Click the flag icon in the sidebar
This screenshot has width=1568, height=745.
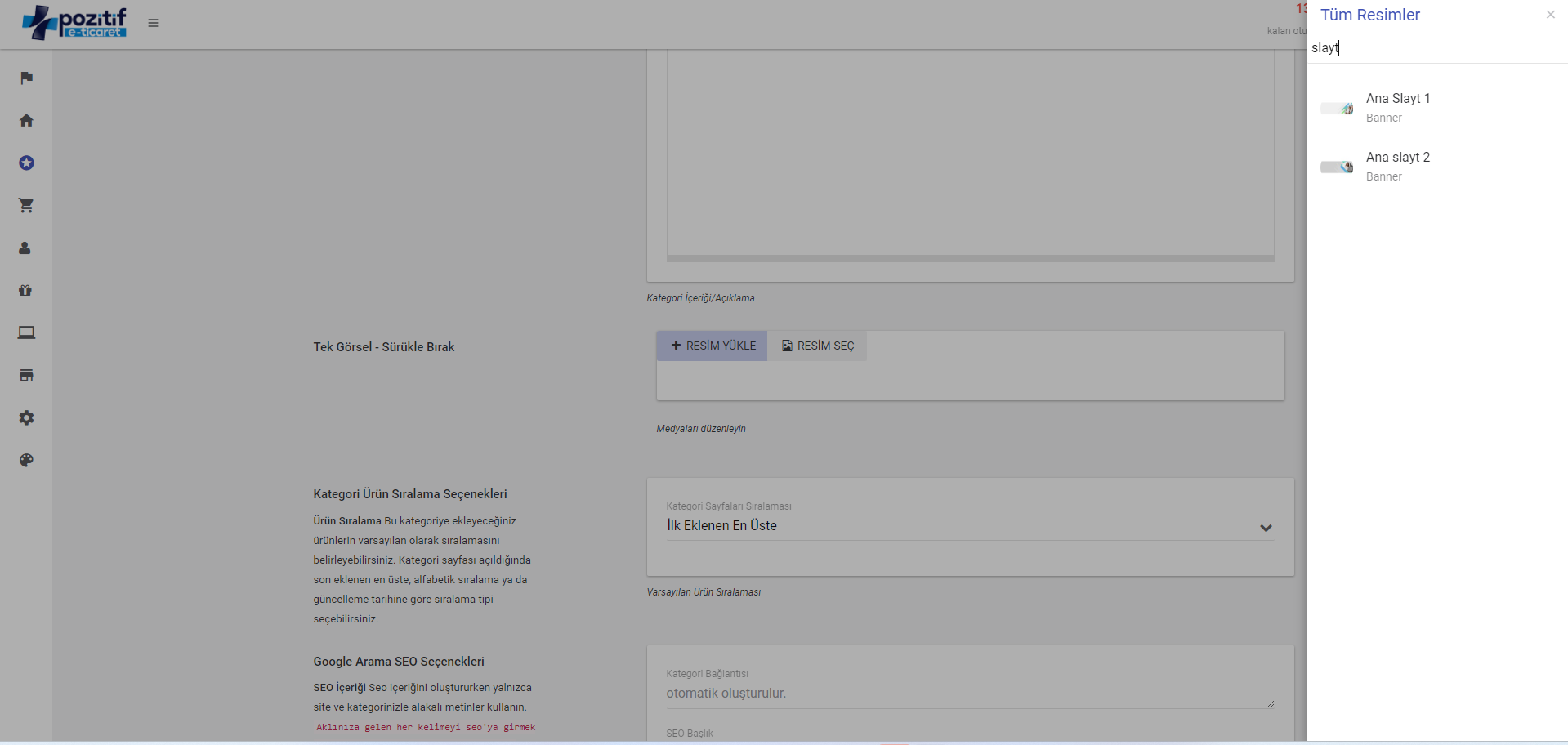pos(26,78)
